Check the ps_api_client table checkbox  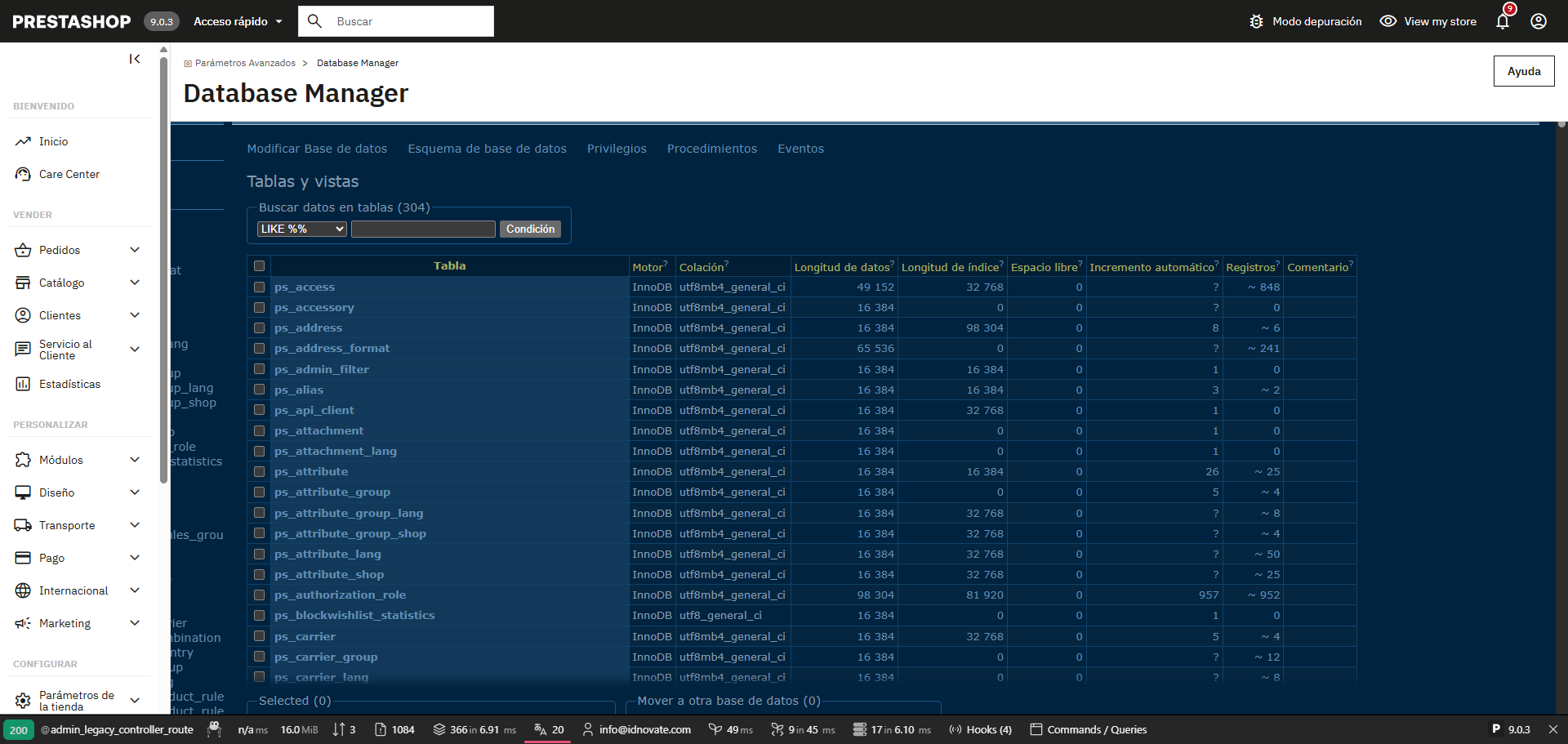pyautogui.click(x=259, y=410)
